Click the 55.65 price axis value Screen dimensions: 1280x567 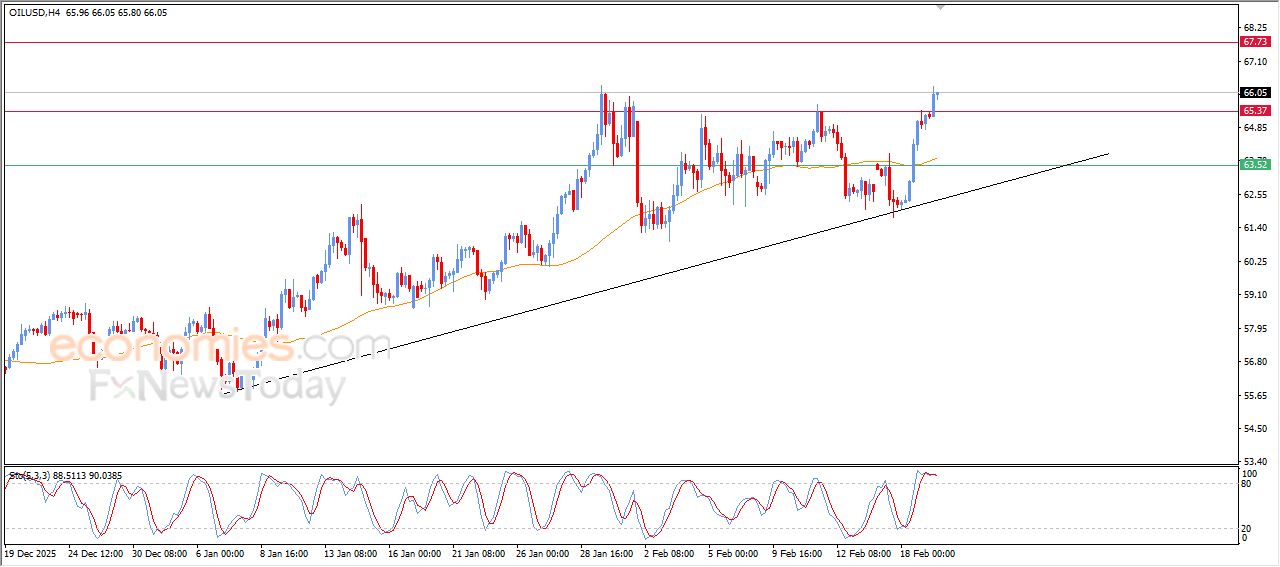click(1256, 396)
